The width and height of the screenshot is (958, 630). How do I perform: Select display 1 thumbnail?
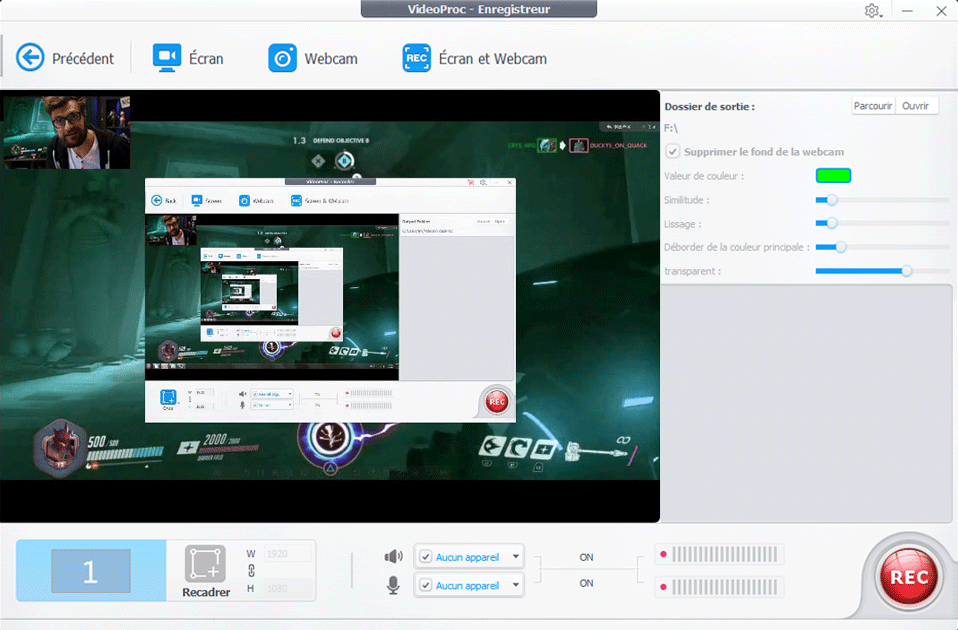coord(90,571)
